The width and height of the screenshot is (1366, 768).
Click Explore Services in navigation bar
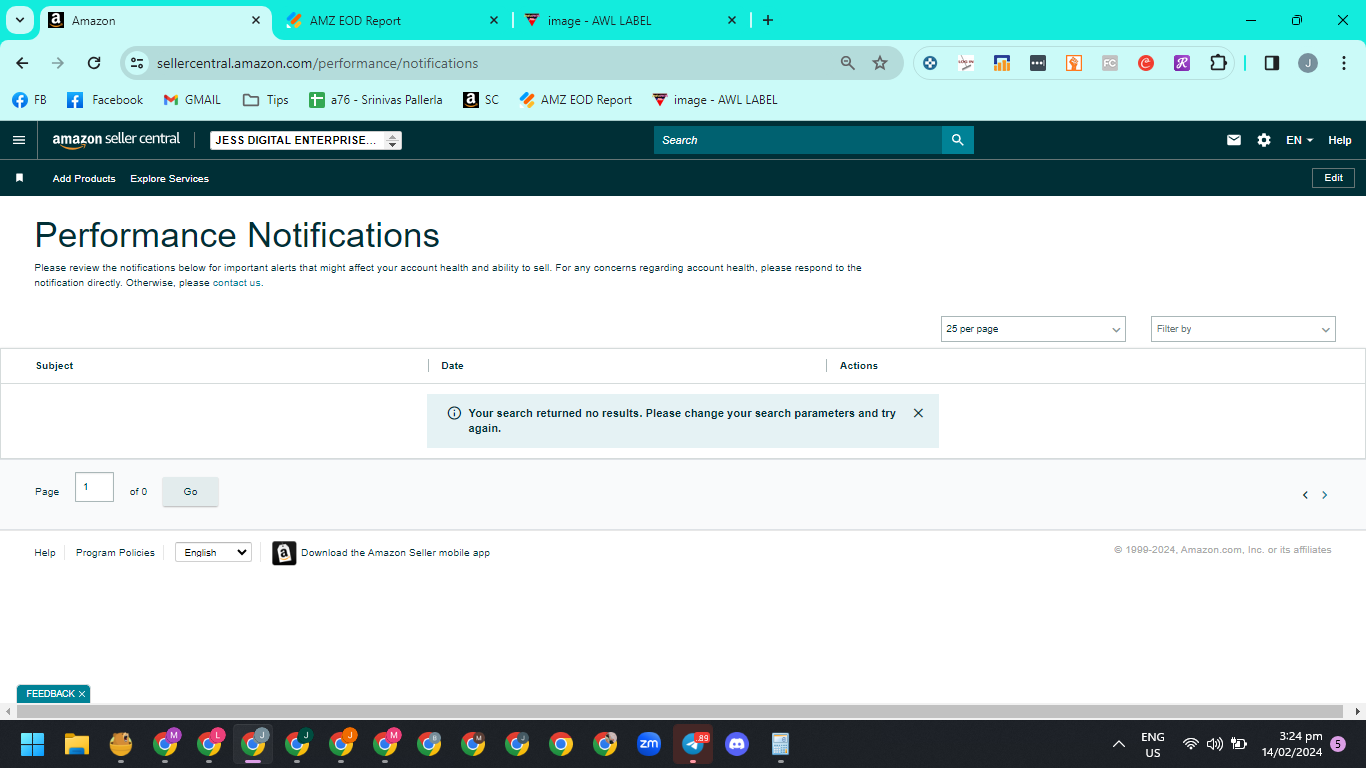coord(169,178)
